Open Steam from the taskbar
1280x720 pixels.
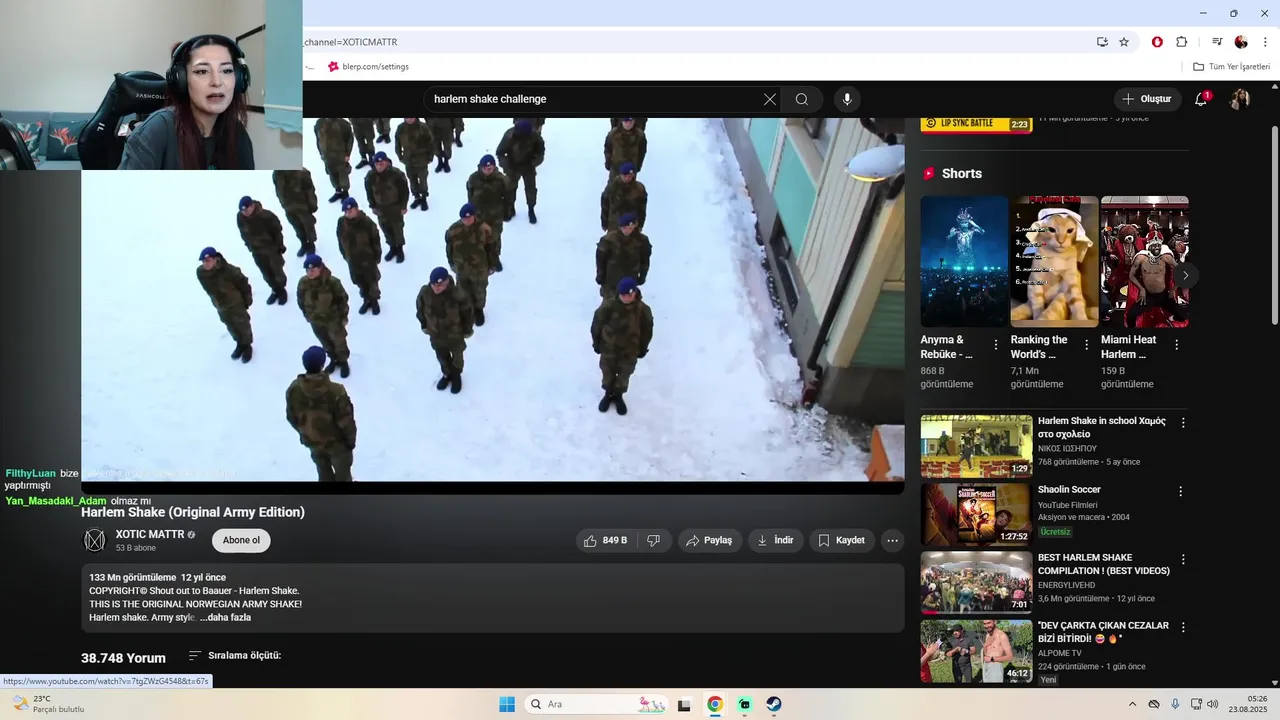pyautogui.click(x=774, y=704)
